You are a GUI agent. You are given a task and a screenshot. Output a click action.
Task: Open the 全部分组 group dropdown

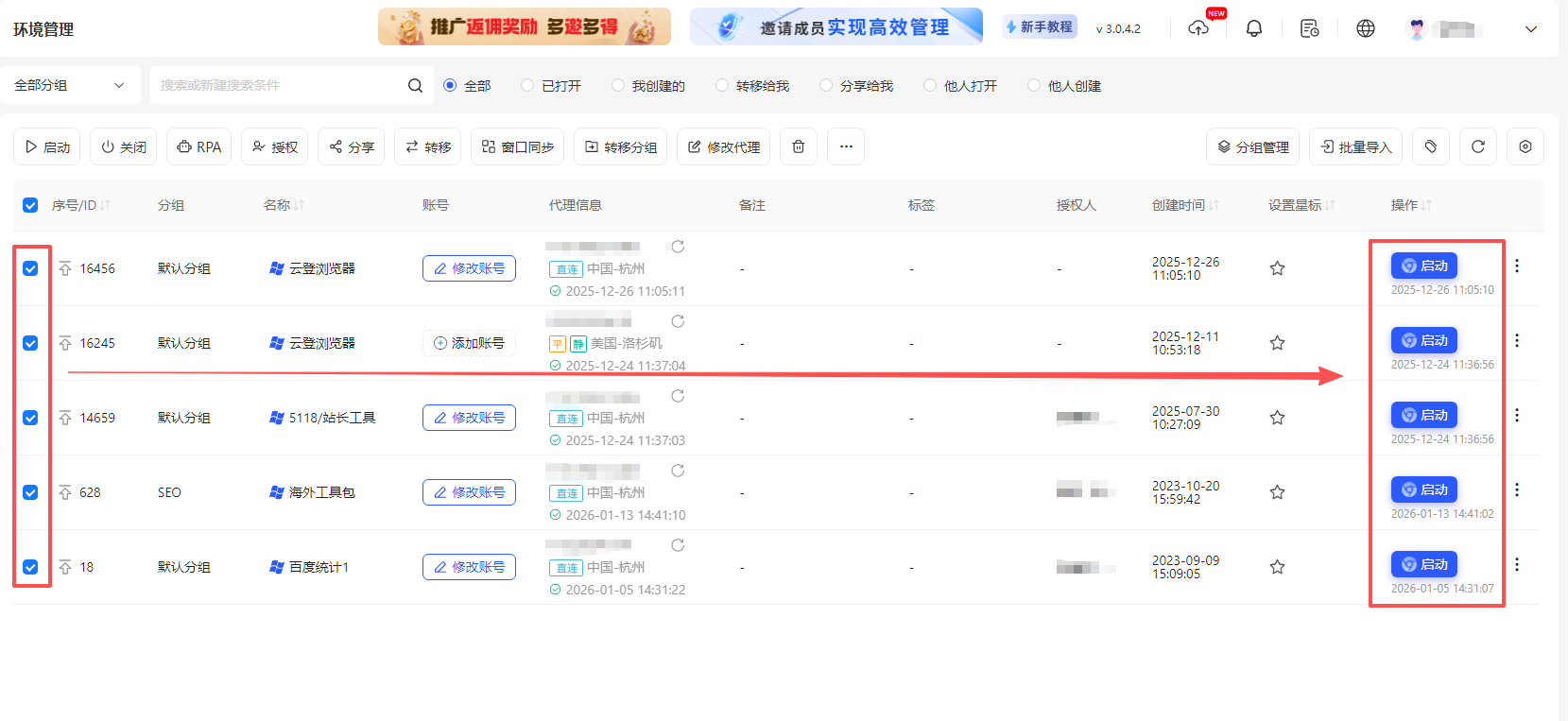(70, 85)
